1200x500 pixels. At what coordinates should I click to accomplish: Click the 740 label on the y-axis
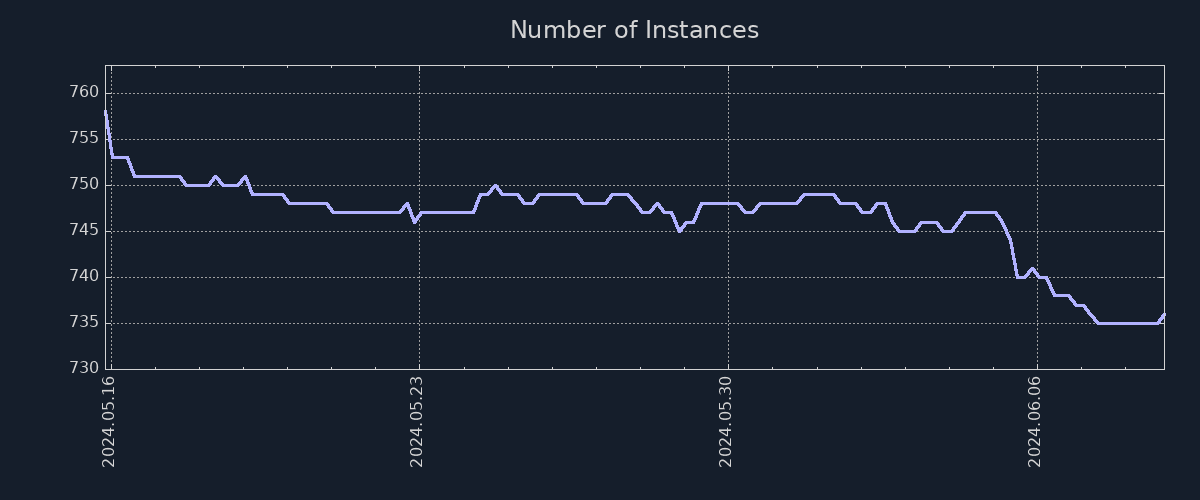point(82,277)
